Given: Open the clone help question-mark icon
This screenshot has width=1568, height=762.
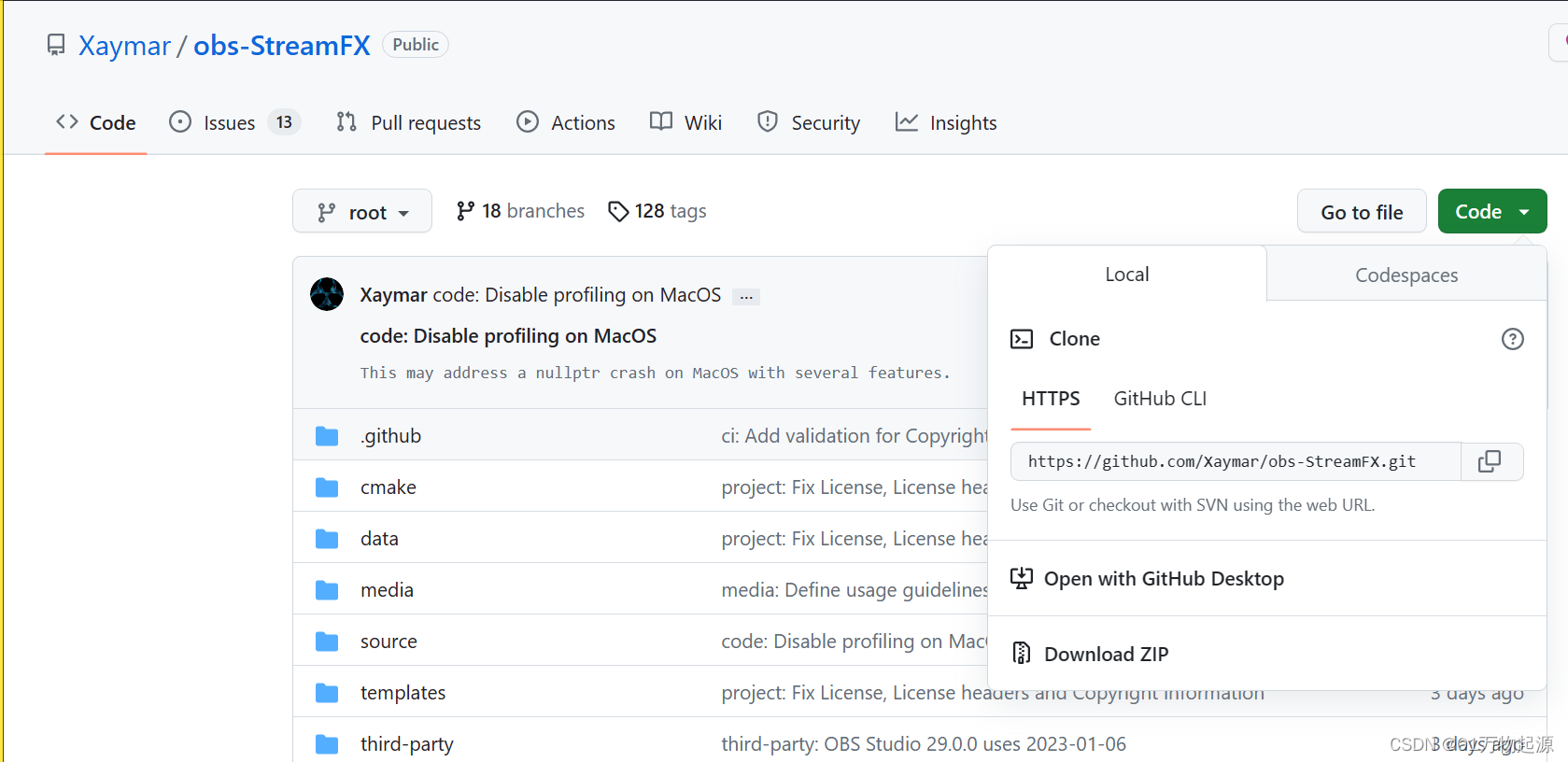Looking at the screenshot, I should [1513, 339].
